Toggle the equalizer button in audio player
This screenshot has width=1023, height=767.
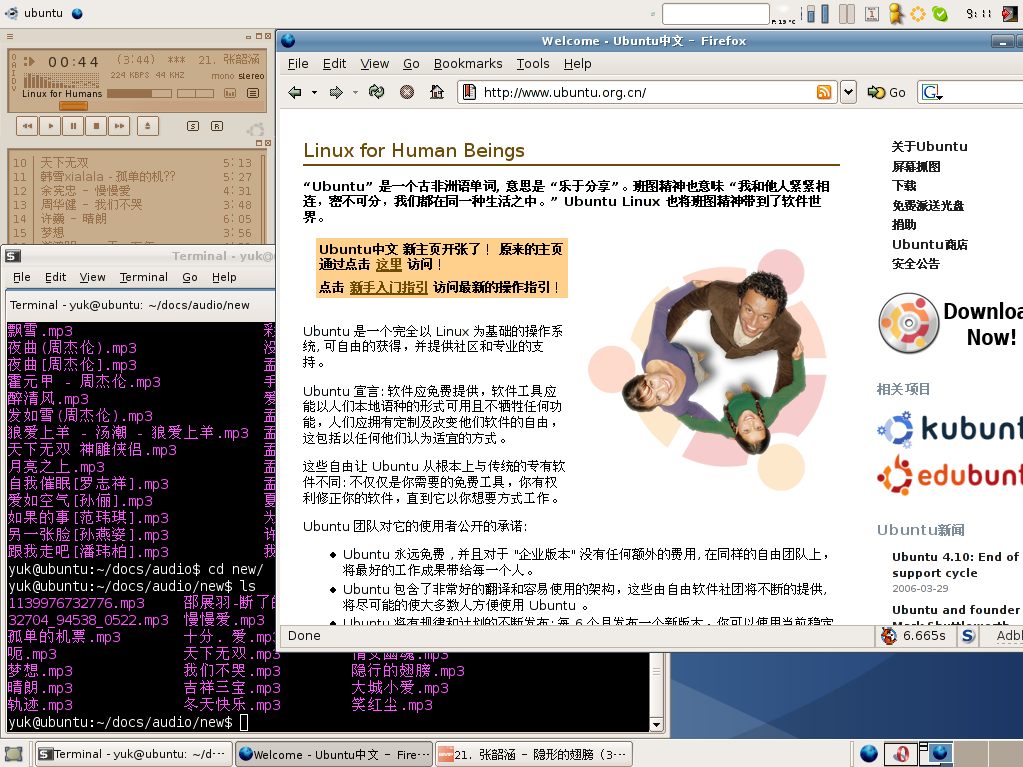[x=230, y=93]
